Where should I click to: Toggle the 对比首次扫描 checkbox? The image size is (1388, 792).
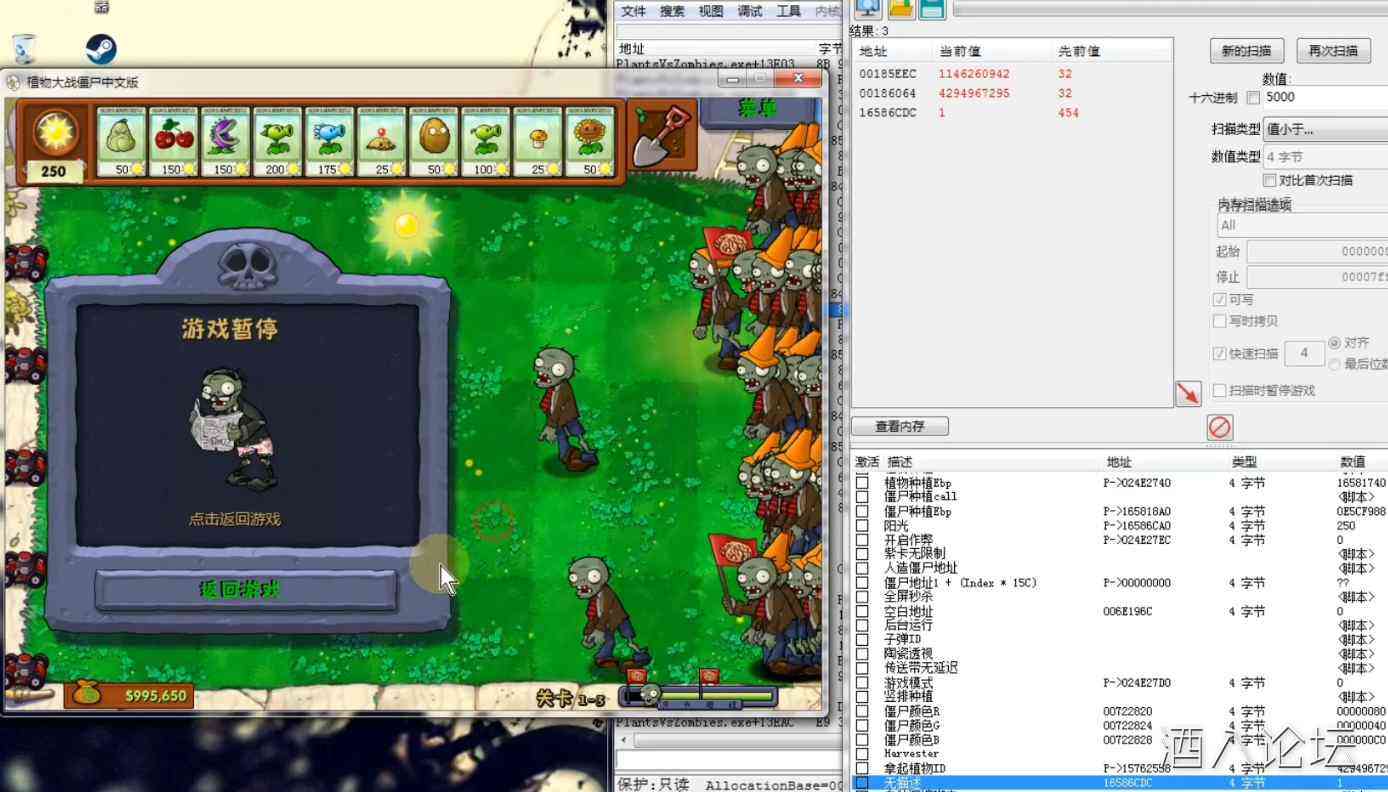(1269, 181)
